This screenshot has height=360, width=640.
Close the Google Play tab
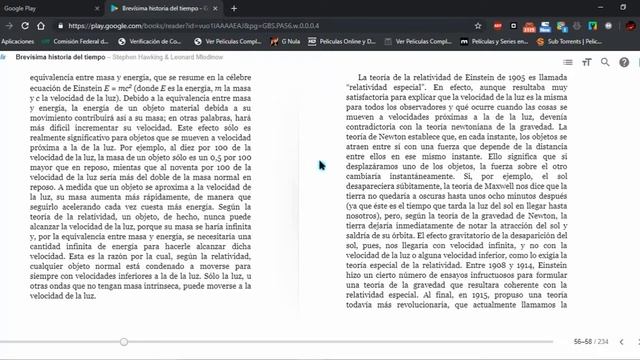point(97,8)
